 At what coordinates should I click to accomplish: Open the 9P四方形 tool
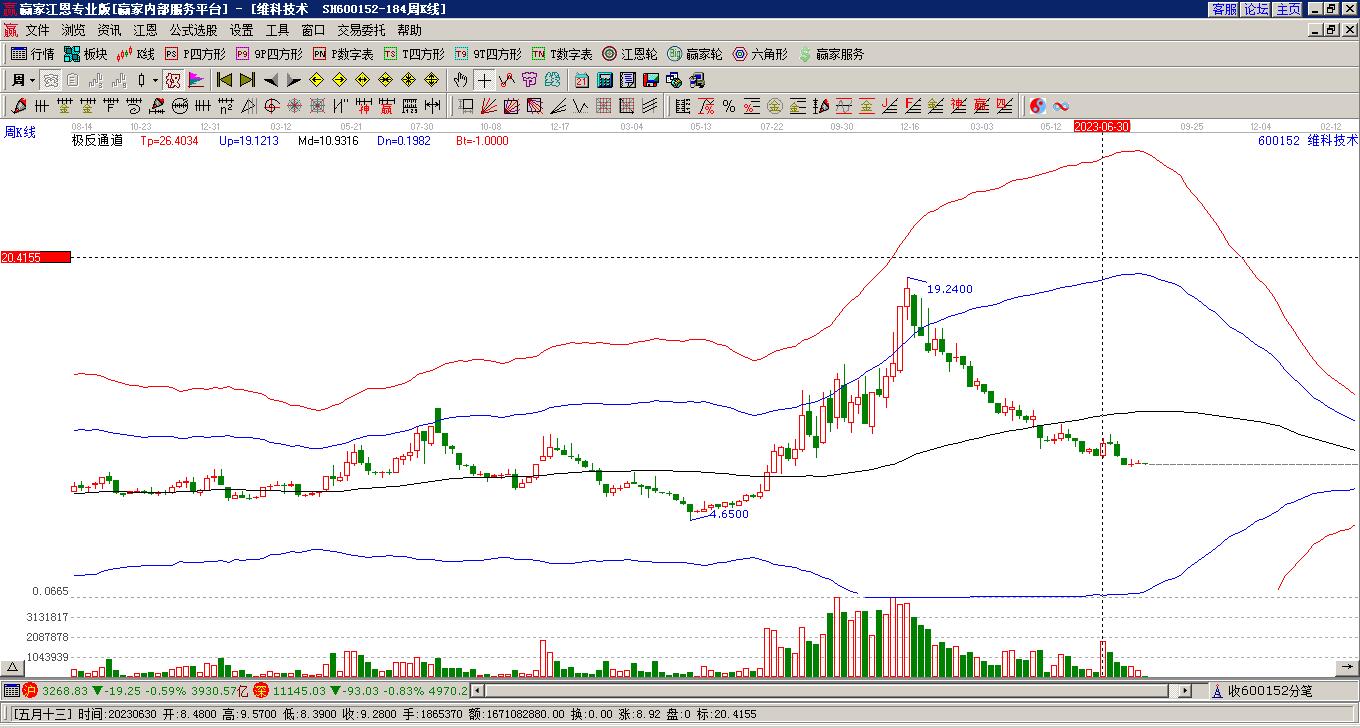coord(269,54)
